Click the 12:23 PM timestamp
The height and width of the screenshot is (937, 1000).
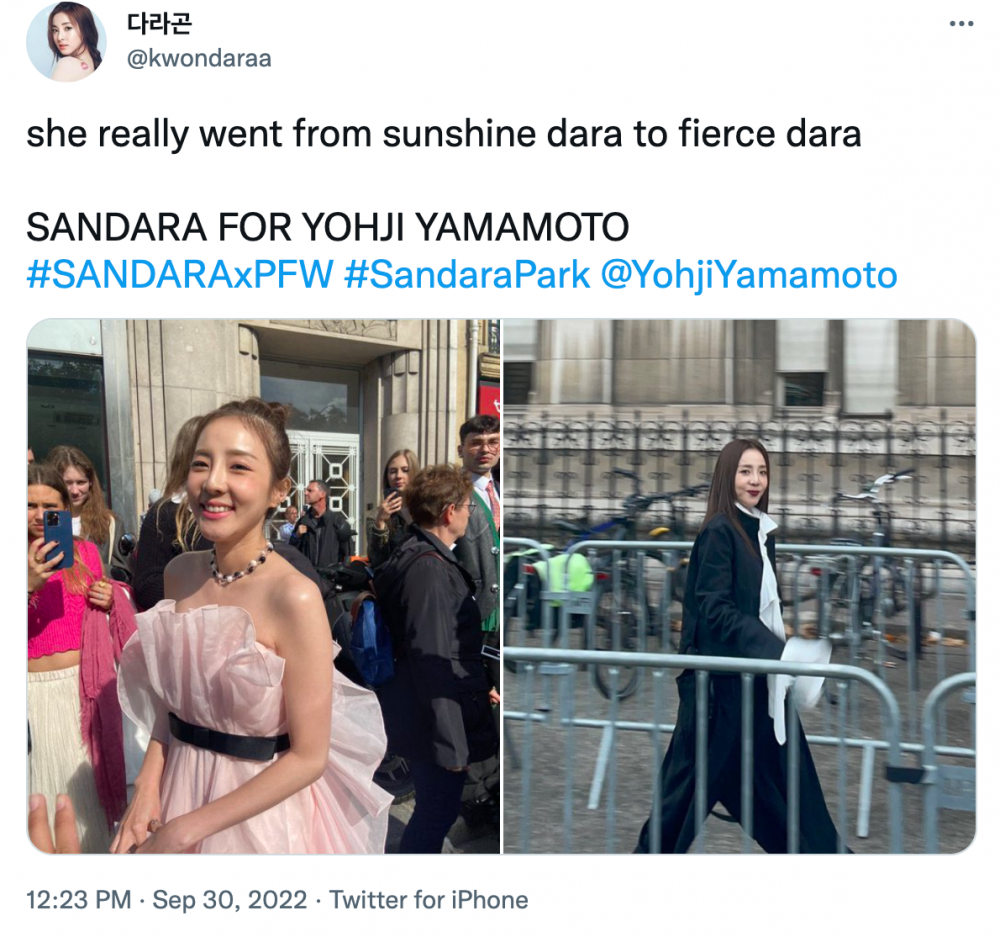78,900
